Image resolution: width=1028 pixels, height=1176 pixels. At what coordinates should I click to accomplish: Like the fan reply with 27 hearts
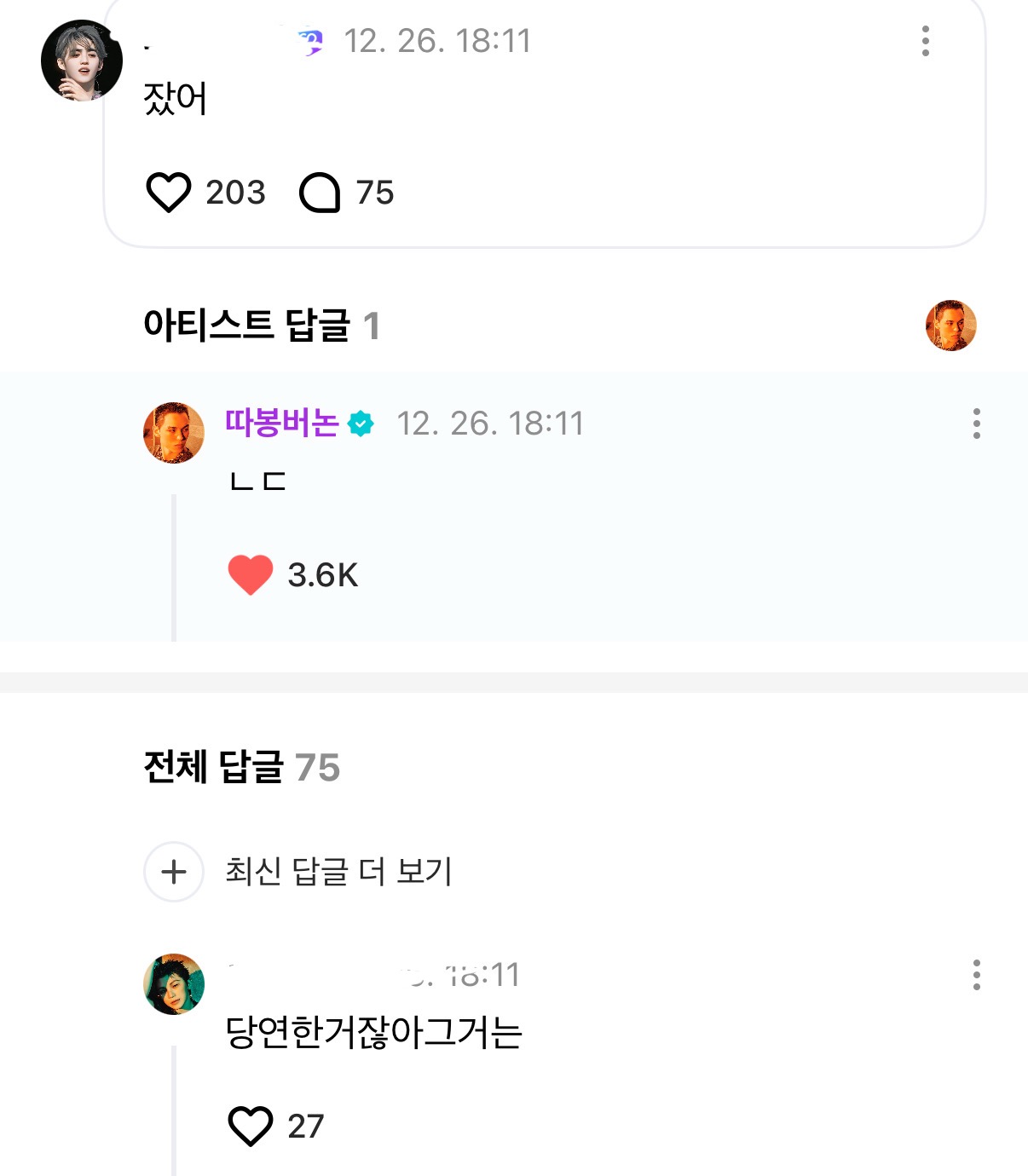251,1126
